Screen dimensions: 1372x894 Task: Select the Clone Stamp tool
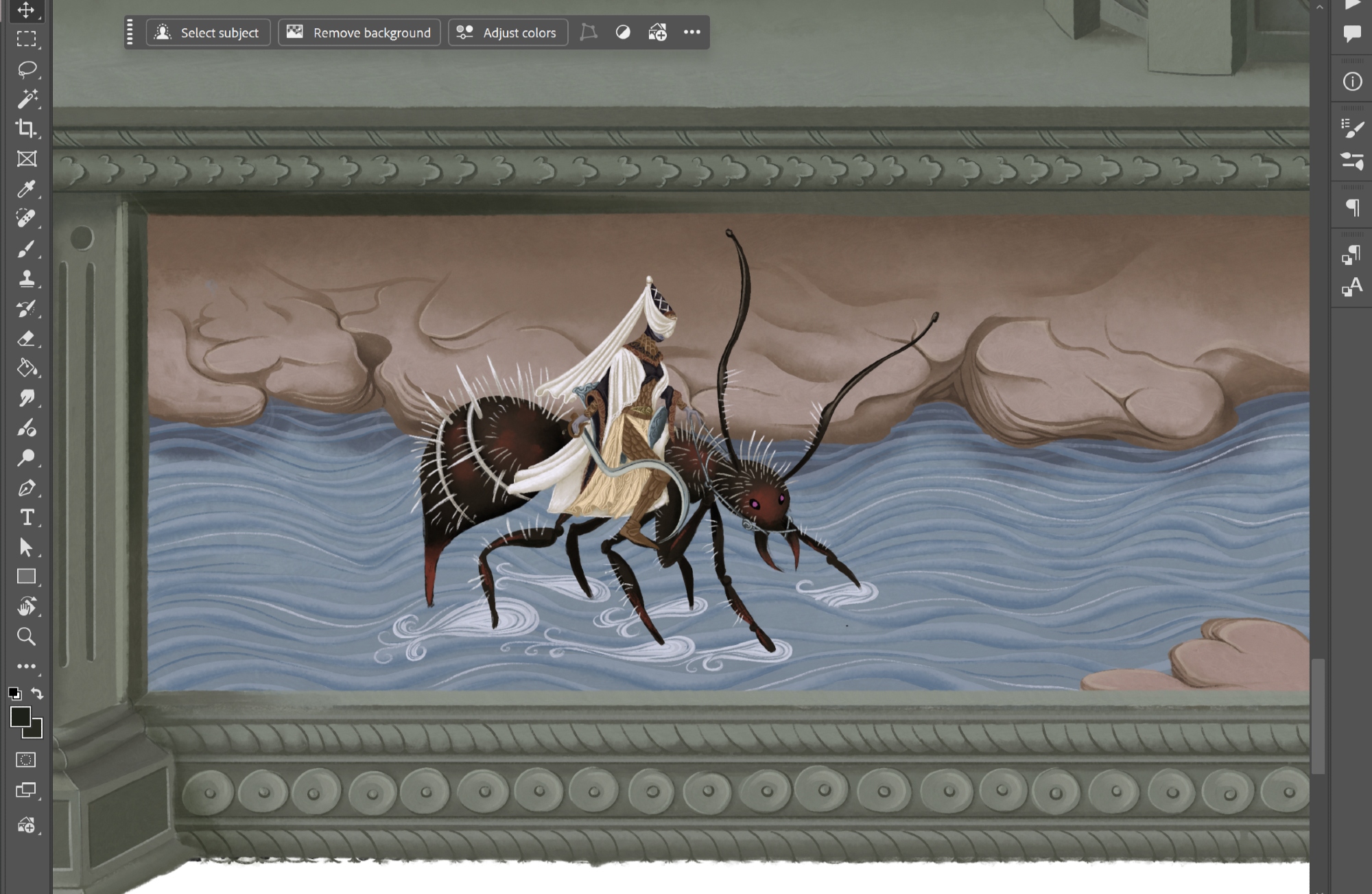(x=26, y=278)
